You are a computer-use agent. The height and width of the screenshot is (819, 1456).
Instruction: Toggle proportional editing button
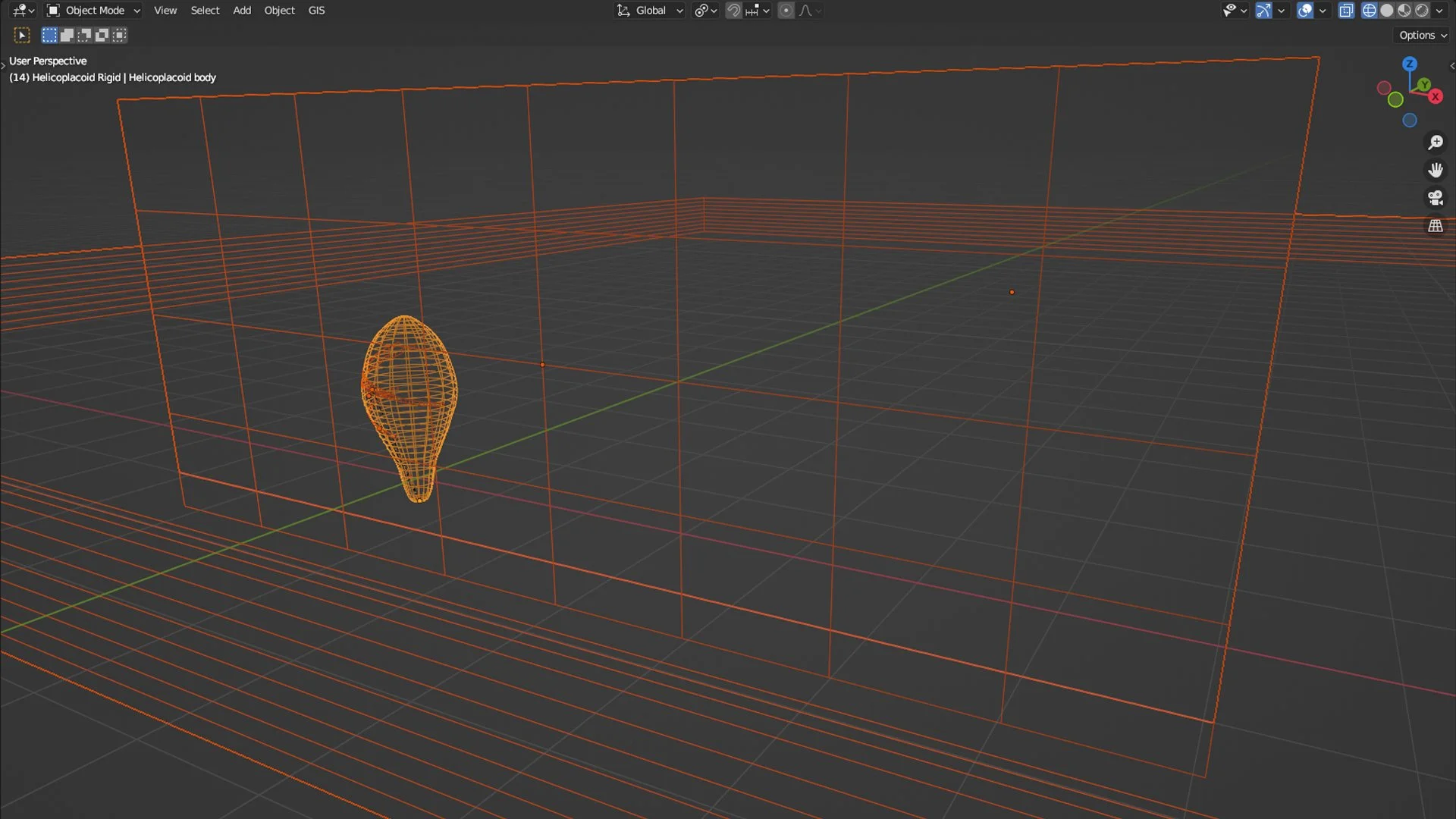point(786,11)
